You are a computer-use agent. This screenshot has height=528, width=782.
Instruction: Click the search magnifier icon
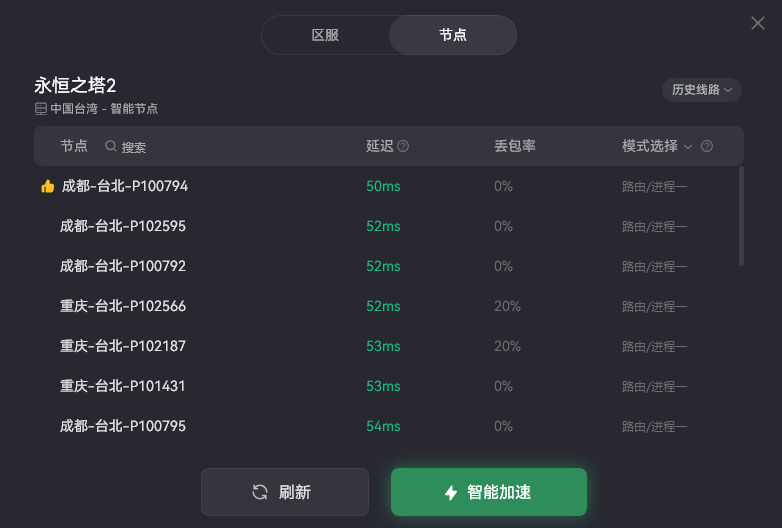pos(111,146)
